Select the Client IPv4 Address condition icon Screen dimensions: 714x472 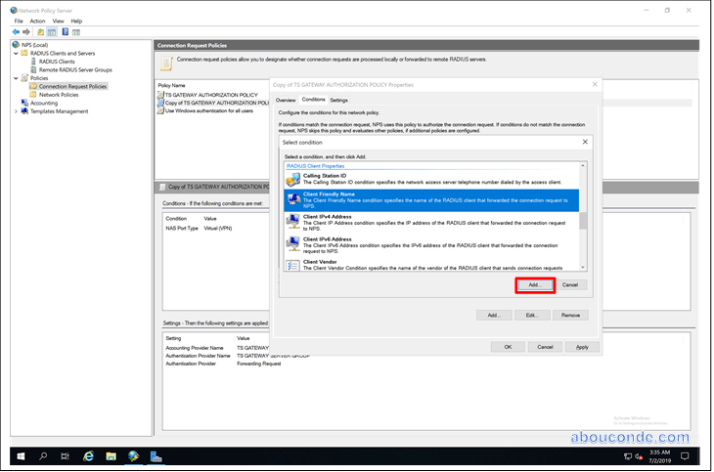[x=292, y=220]
